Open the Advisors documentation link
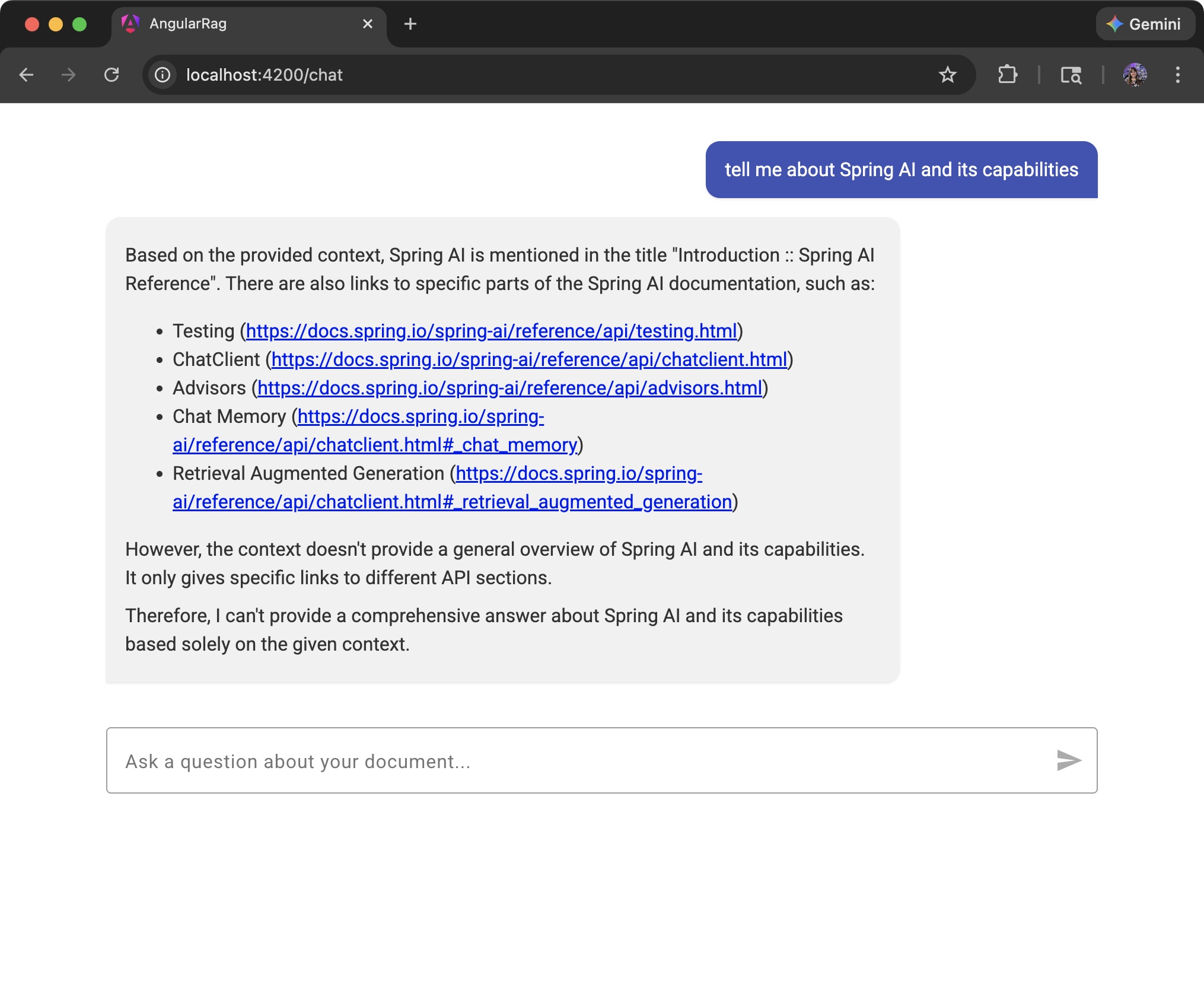Image resolution: width=1204 pixels, height=1000 pixels. pyautogui.click(x=509, y=387)
